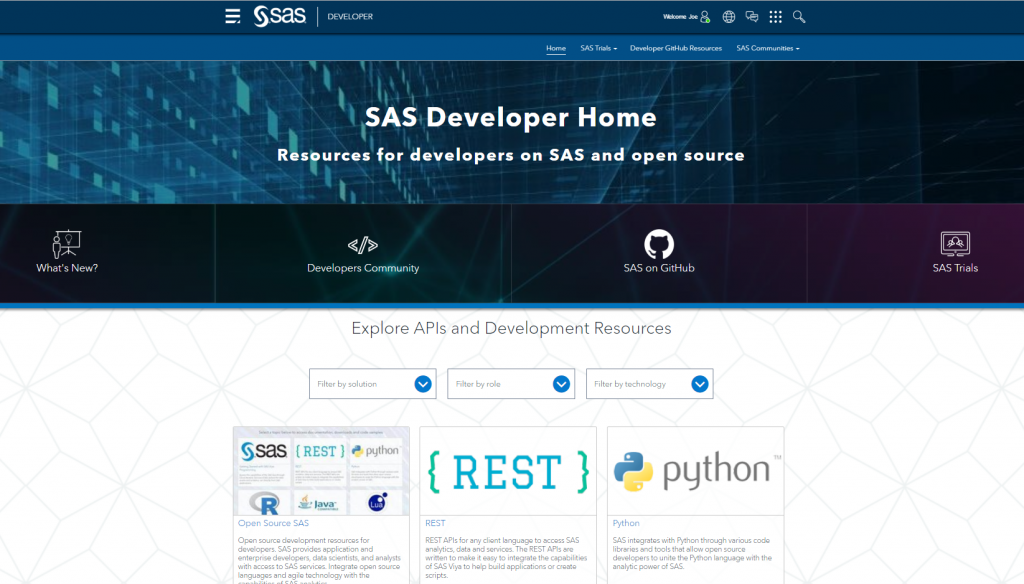Open the user profile icon next to Welcome Joe
Screen dimensions: 1024x584
tap(705, 17)
